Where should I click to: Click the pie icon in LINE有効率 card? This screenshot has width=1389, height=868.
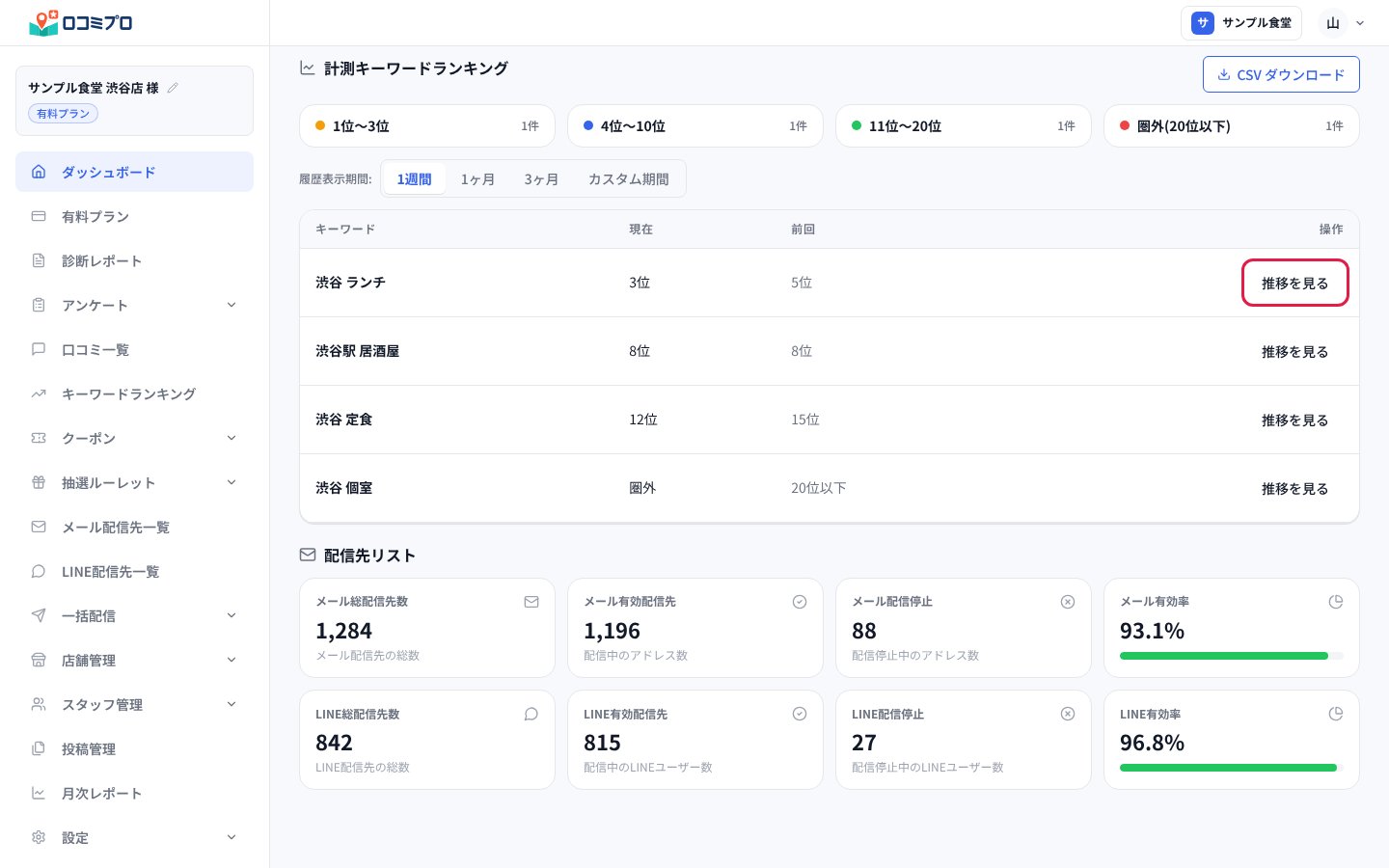coord(1336,714)
